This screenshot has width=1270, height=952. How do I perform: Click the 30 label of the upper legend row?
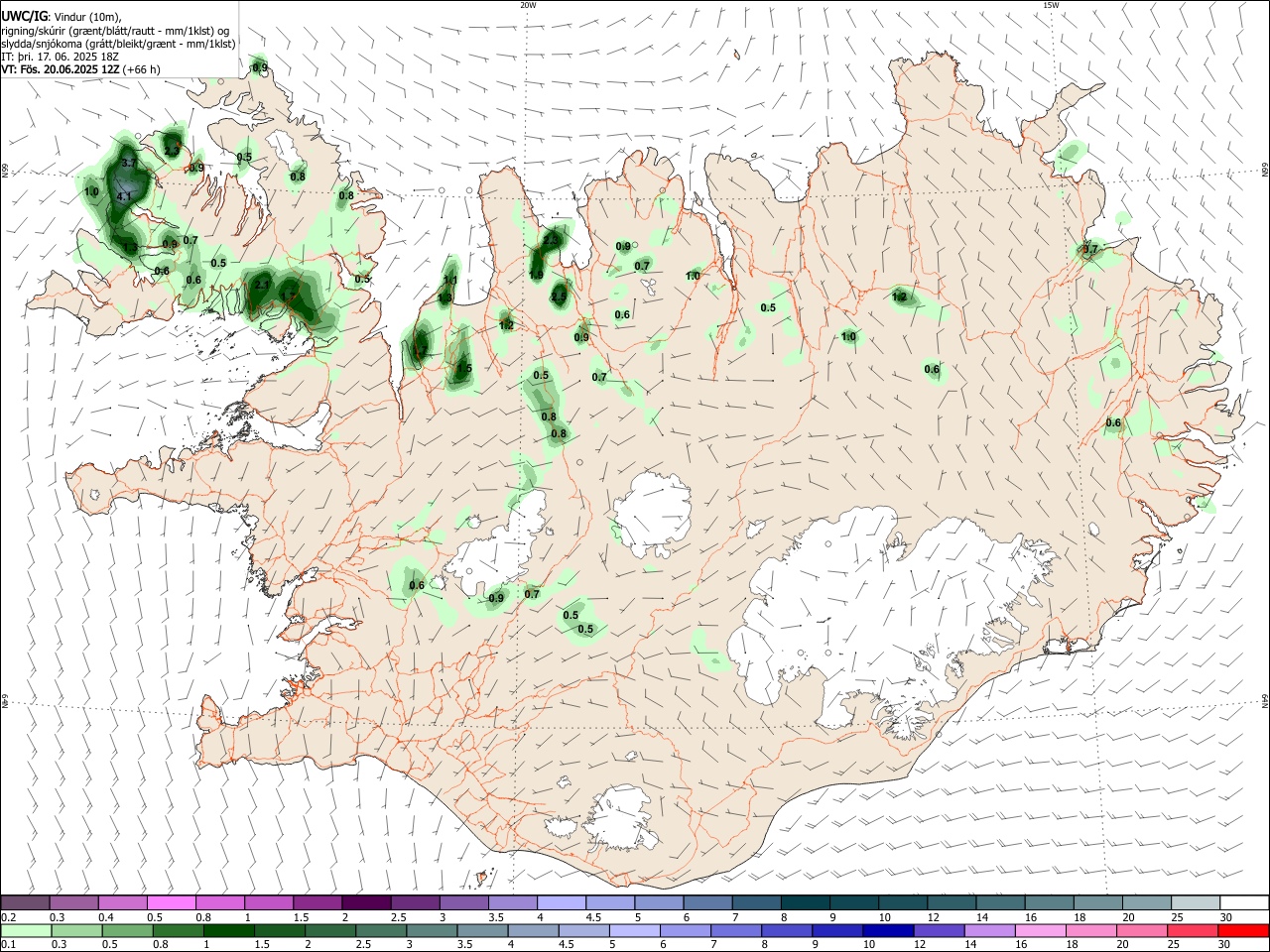[x=1226, y=917]
